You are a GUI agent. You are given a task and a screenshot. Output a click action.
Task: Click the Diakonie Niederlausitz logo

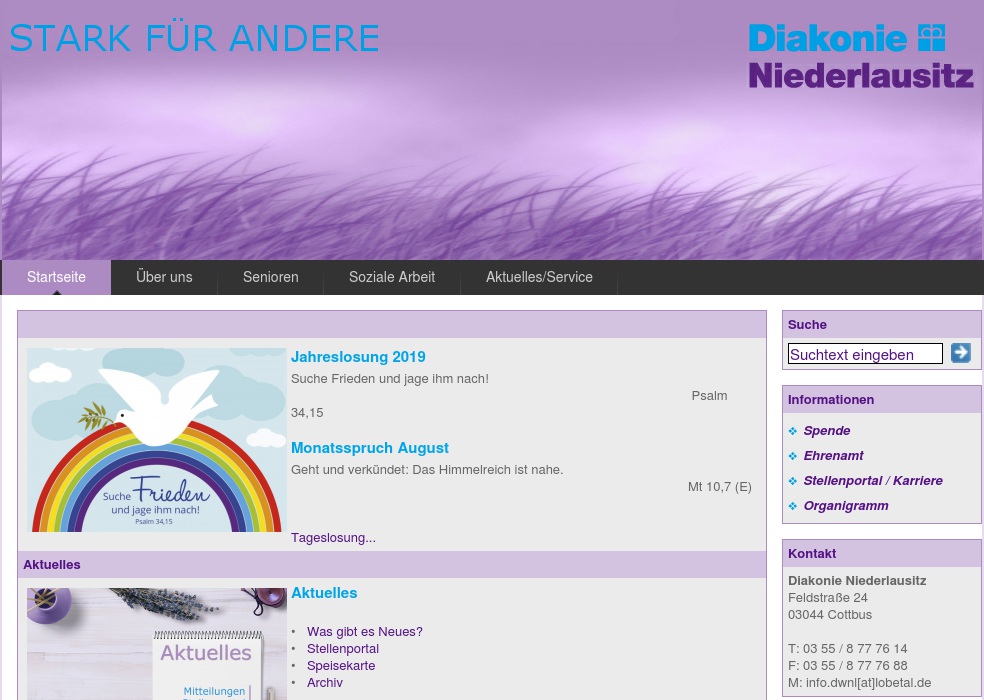pos(860,56)
